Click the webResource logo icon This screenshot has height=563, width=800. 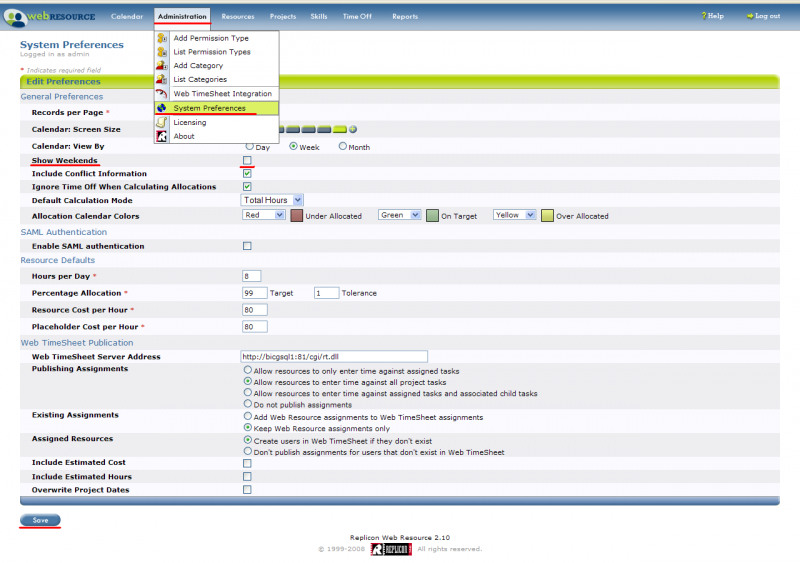pyautogui.click(x=15, y=17)
